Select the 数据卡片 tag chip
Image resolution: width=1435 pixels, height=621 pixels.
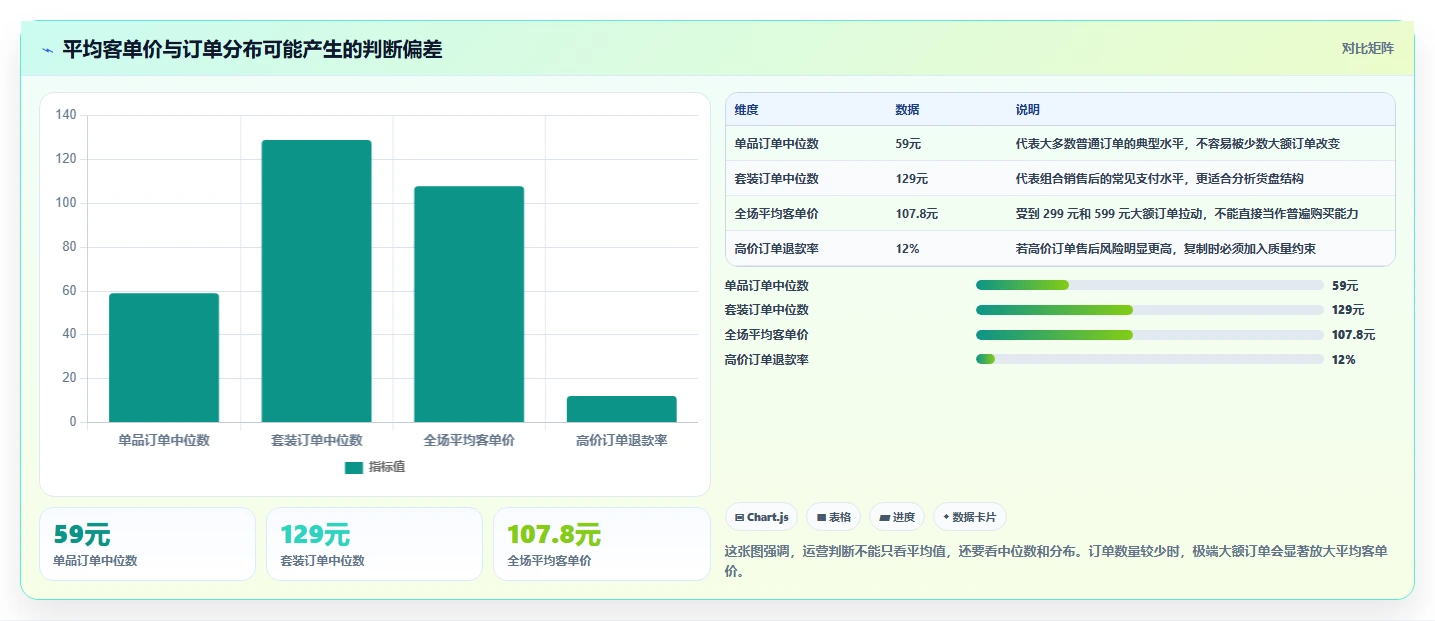pyautogui.click(x=969, y=517)
